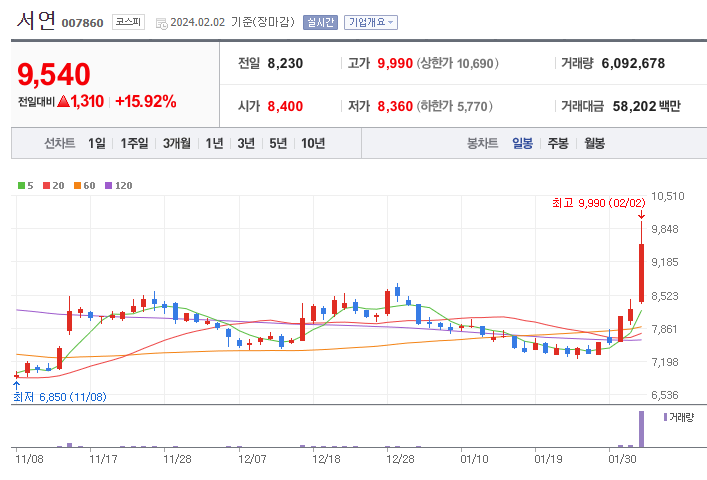The height and width of the screenshot is (480, 707).
Task: Click the lower limit price 5,770
Action: click(x=473, y=106)
